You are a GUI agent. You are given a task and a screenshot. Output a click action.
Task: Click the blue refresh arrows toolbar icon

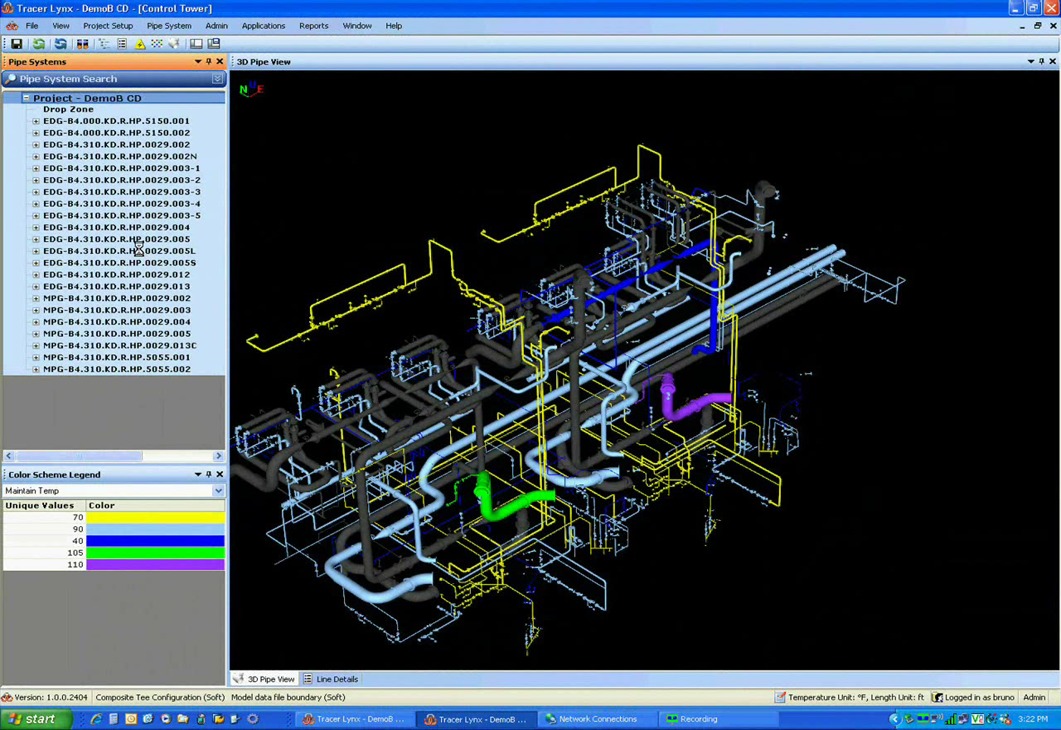pyautogui.click(x=60, y=44)
